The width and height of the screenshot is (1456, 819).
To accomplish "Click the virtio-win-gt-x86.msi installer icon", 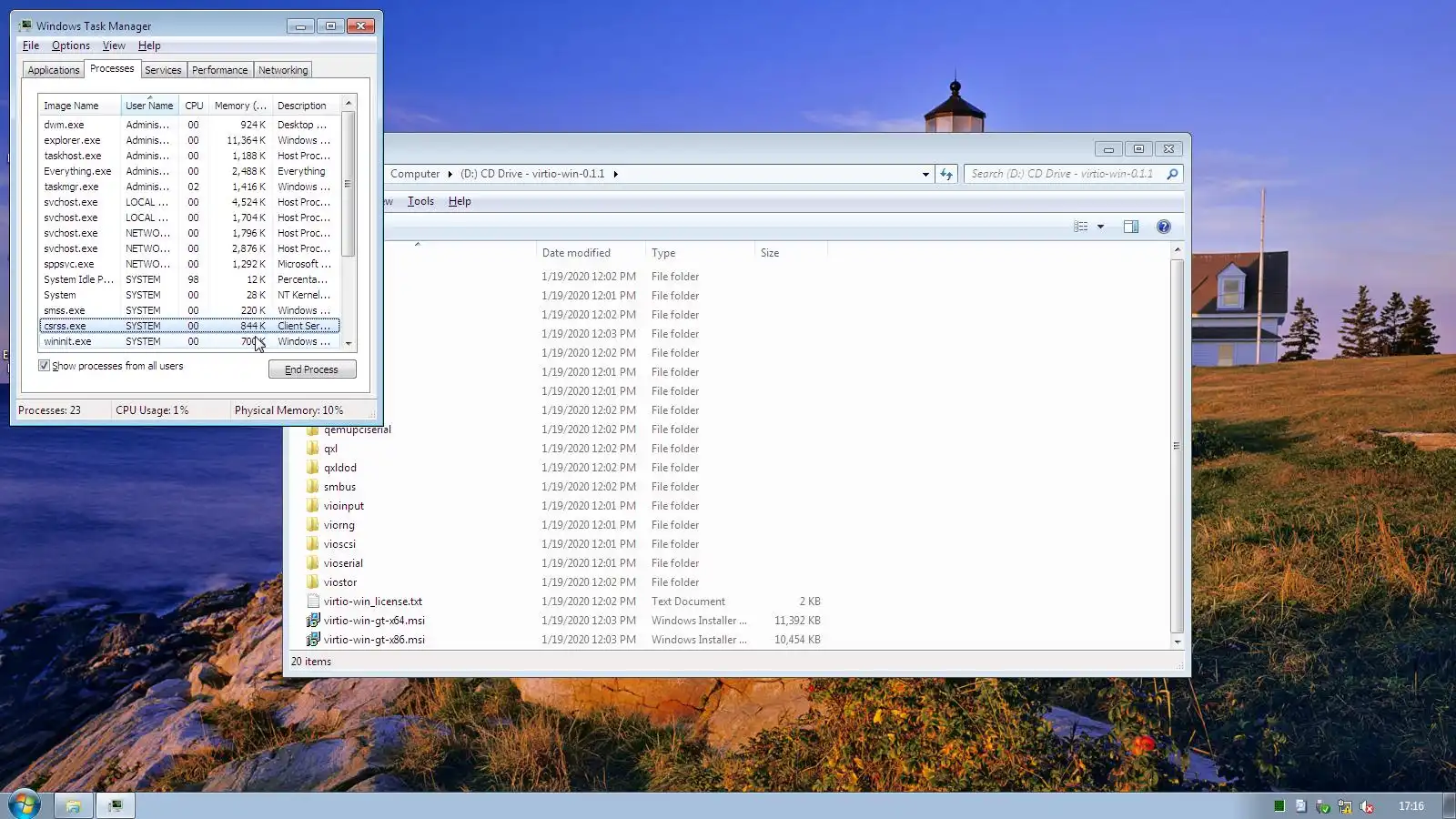I will pyautogui.click(x=313, y=640).
